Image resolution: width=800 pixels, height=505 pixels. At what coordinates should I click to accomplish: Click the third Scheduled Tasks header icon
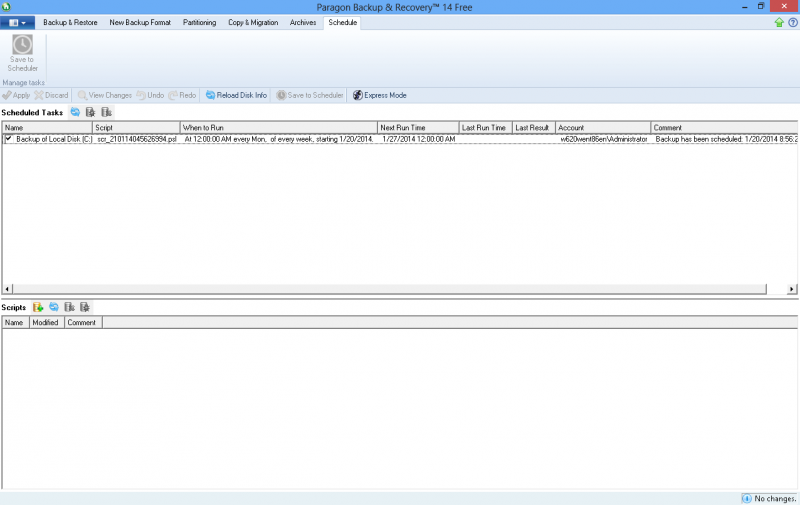click(x=106, y=112)
